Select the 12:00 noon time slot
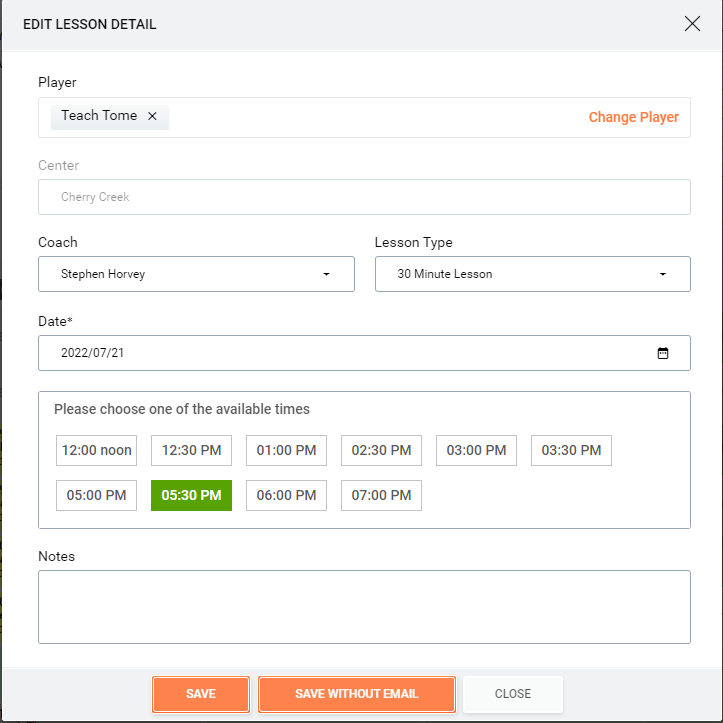The image size is (723, 723). click(96, 450)
